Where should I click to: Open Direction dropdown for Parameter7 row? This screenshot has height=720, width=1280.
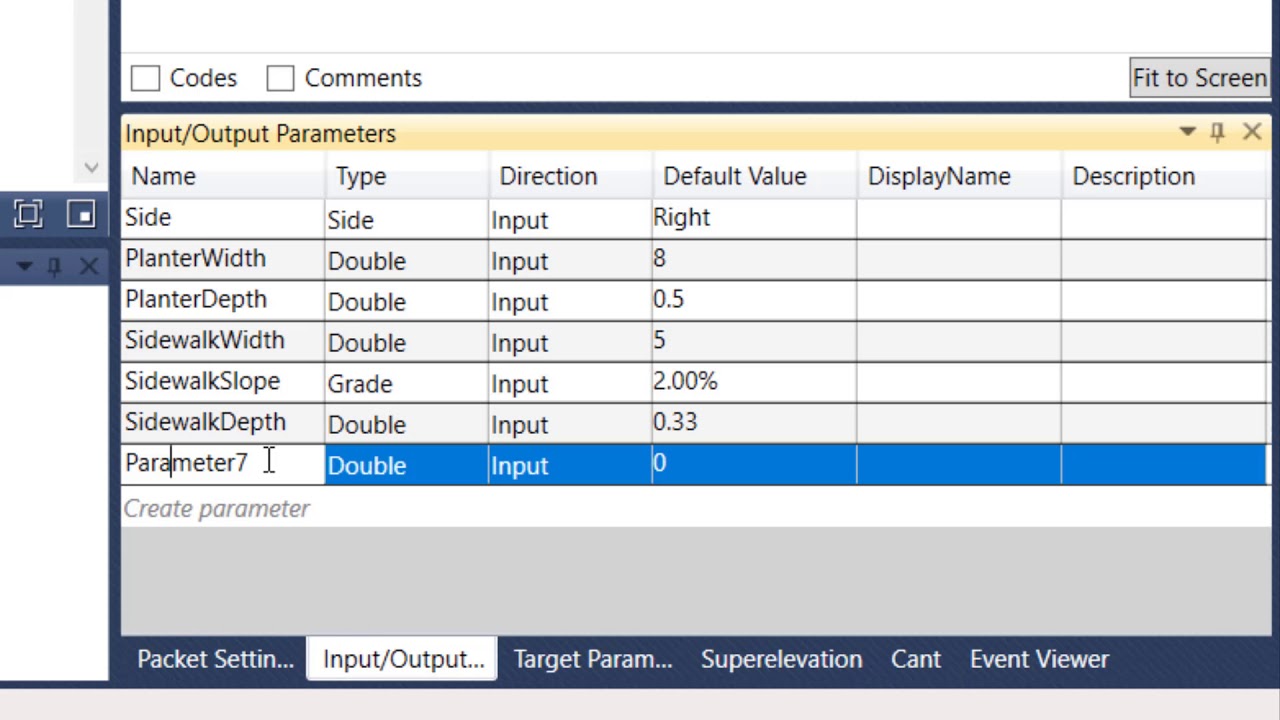(570, 465)
